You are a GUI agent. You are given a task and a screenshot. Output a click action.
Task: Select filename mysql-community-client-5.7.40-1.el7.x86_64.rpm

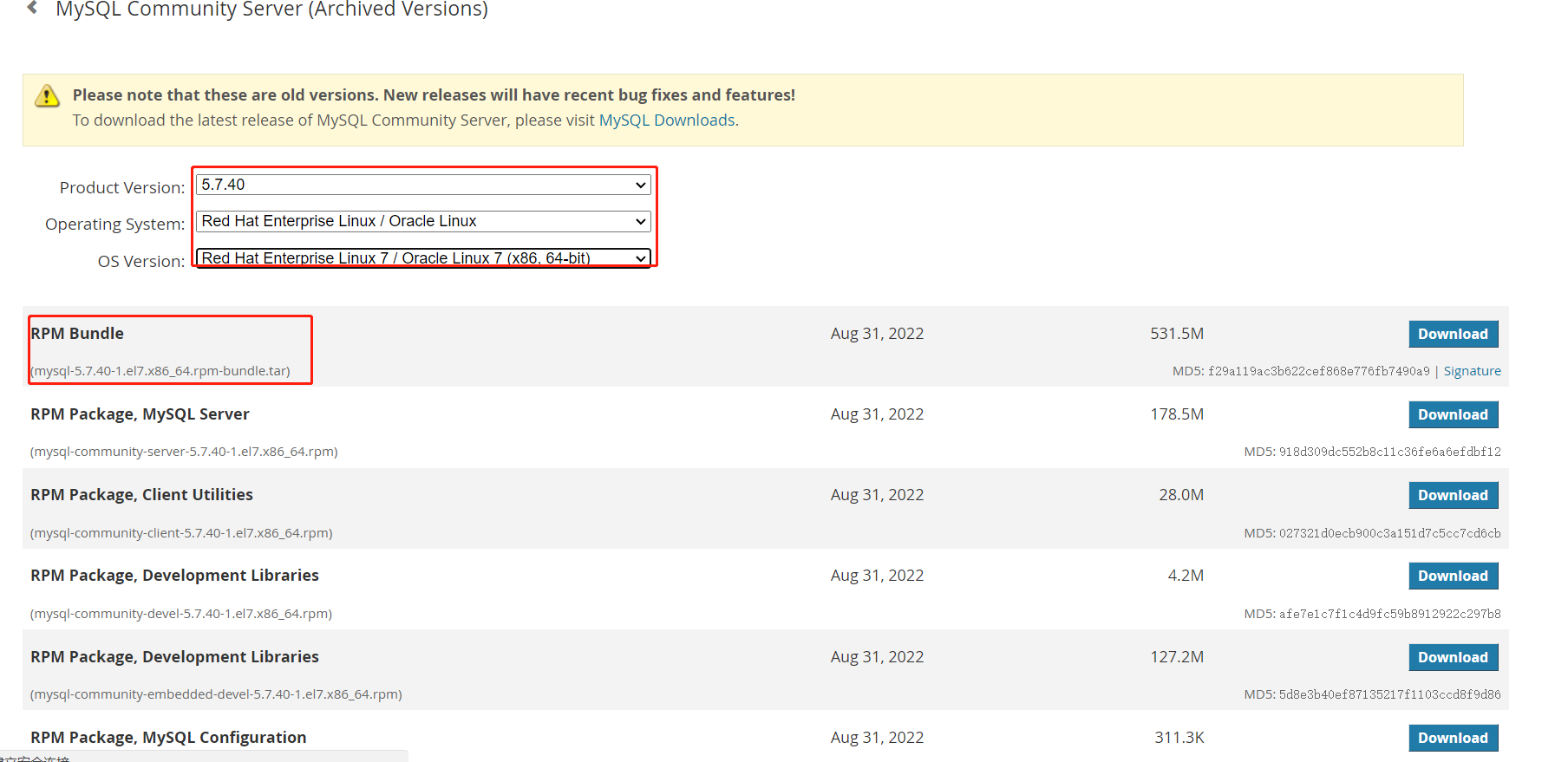click(x=181, y=533)
